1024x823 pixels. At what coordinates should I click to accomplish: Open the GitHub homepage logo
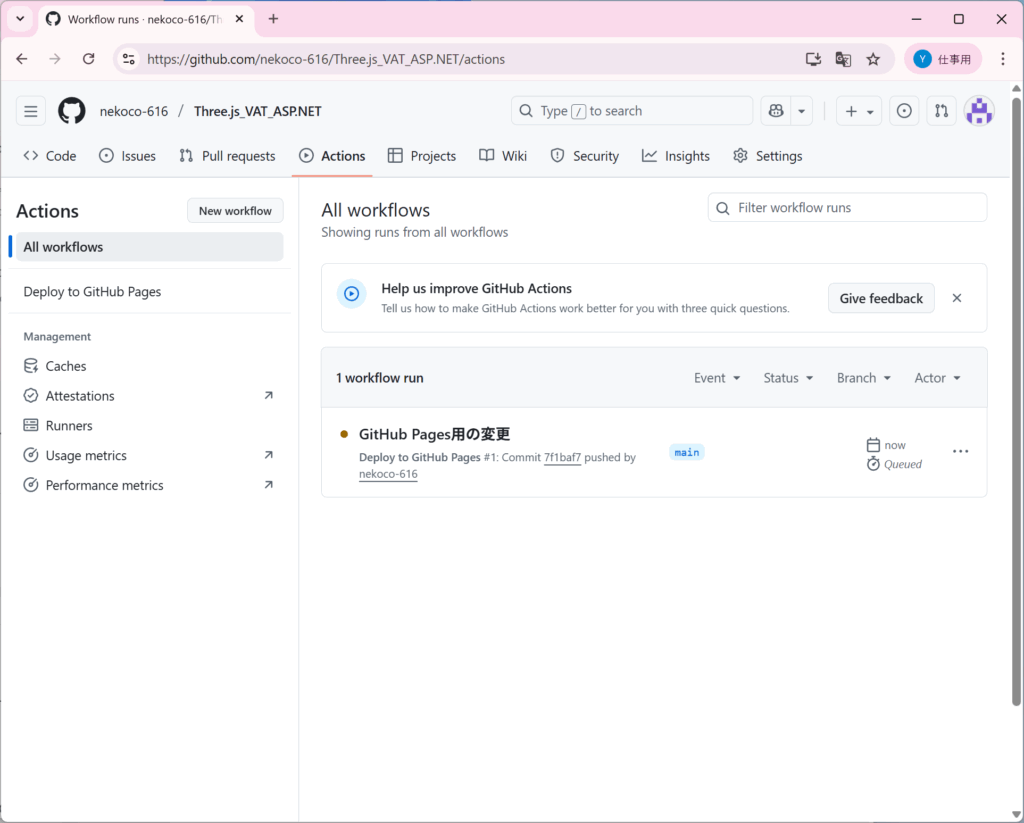pyautogui.click(x=72, y=111)
